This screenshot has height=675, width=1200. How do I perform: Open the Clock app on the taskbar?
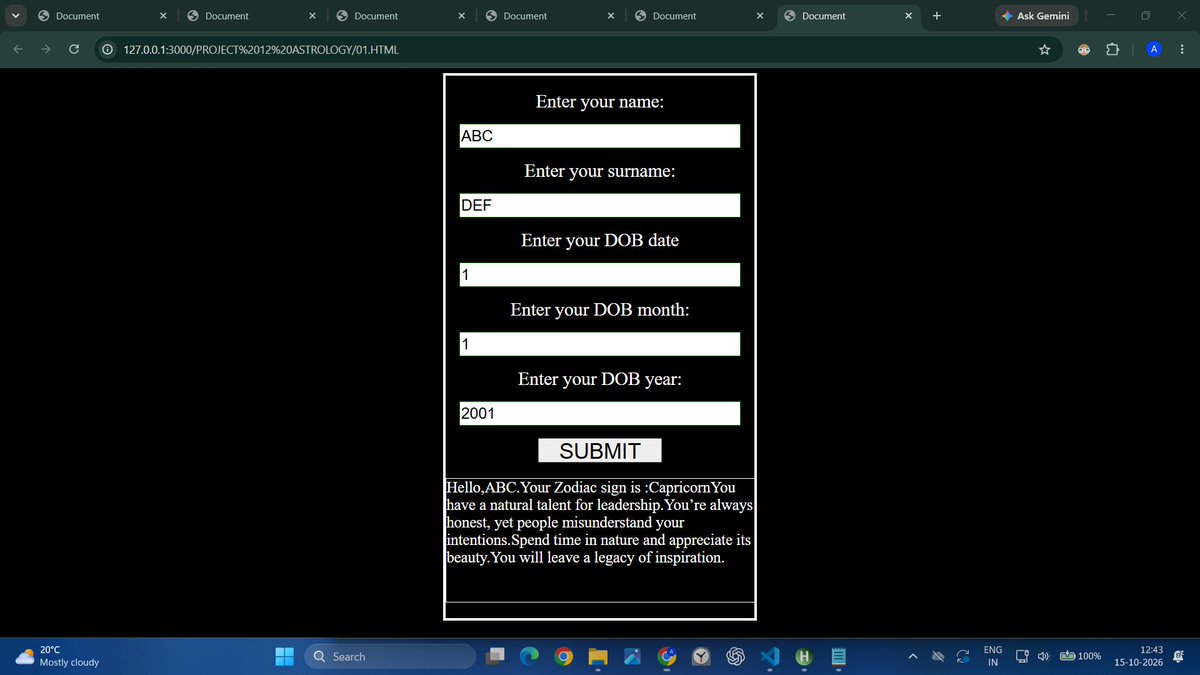point(702,656)
